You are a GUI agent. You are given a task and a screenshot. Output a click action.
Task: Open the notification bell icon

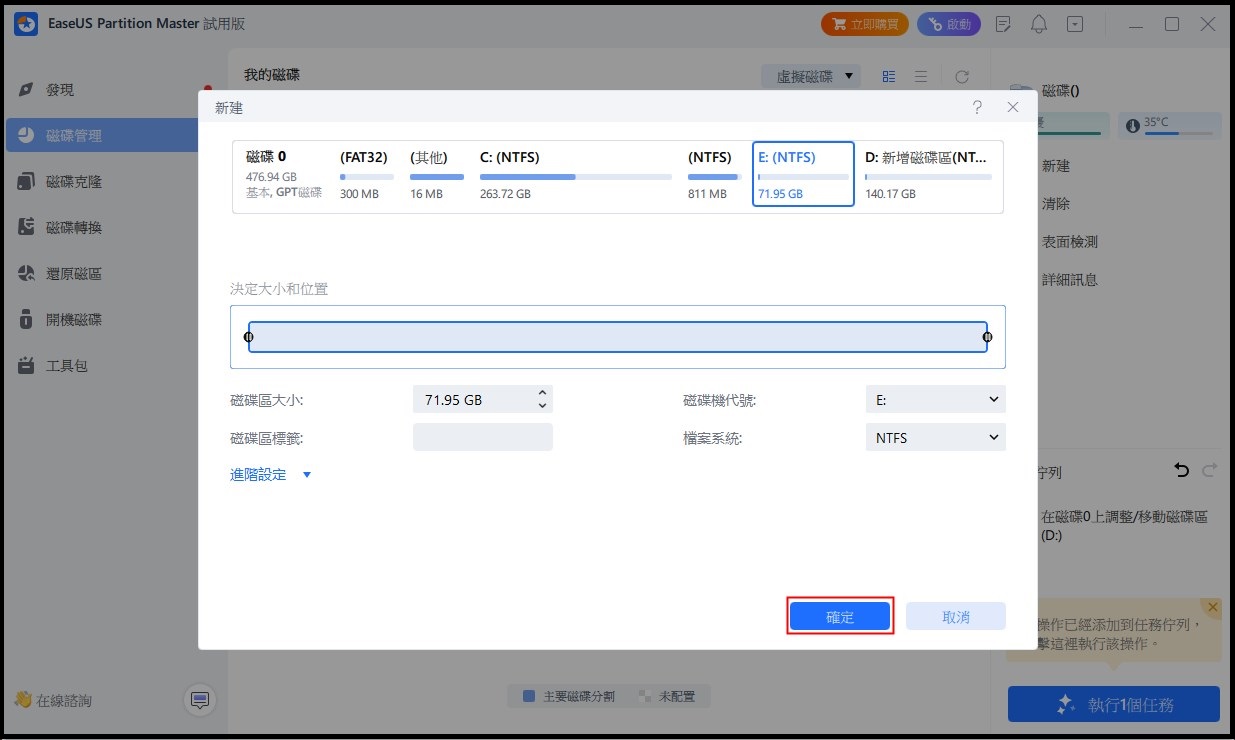click(x=1039, y=24)
